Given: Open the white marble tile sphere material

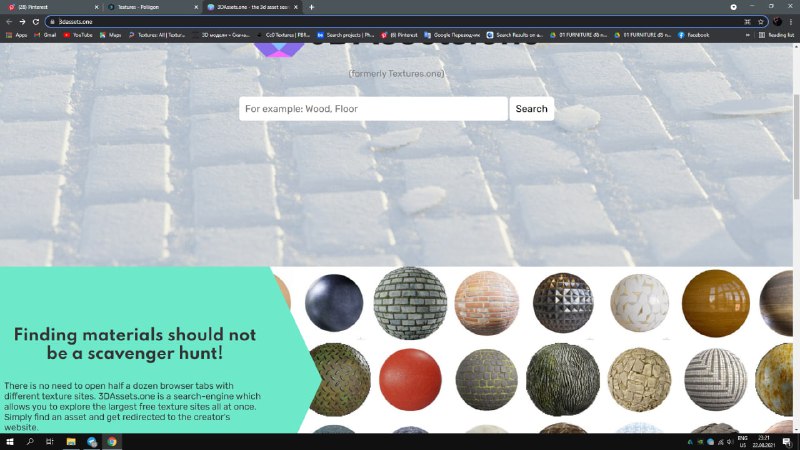Looking at the screenshot, I should (639, 303).
